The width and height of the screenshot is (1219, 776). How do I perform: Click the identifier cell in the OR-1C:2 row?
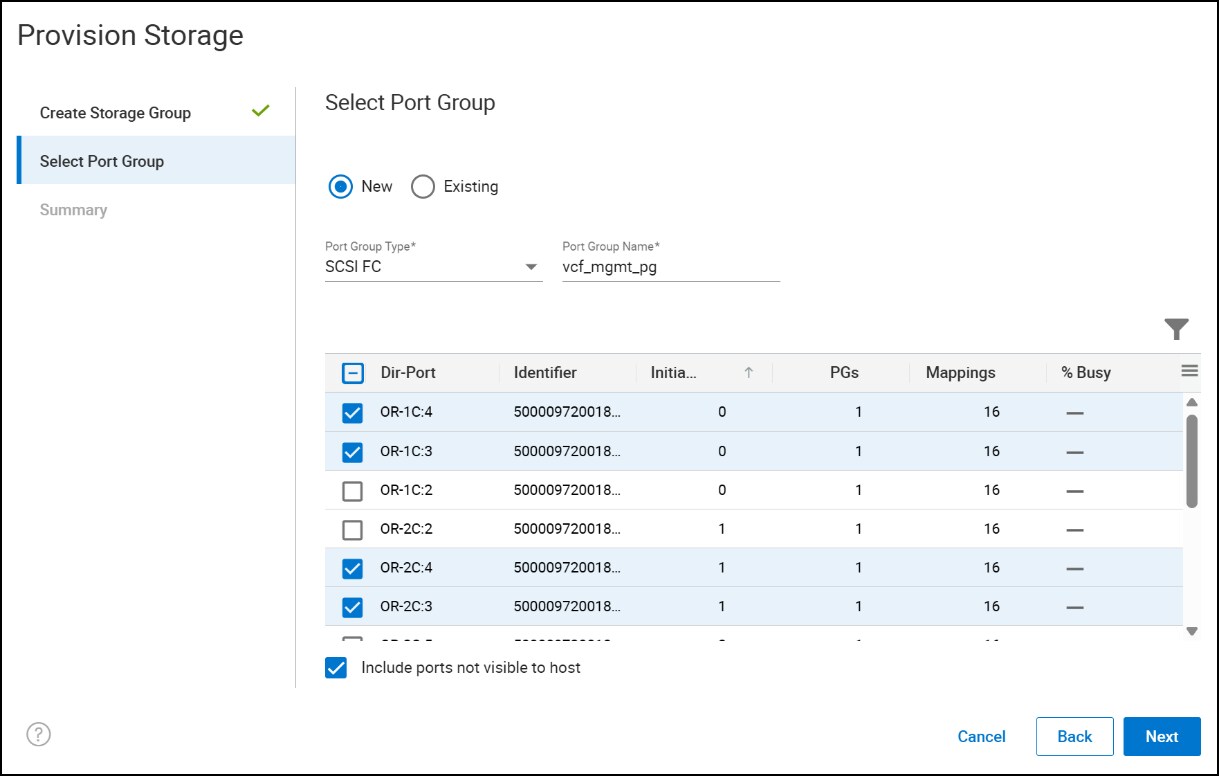pos(567,490)
